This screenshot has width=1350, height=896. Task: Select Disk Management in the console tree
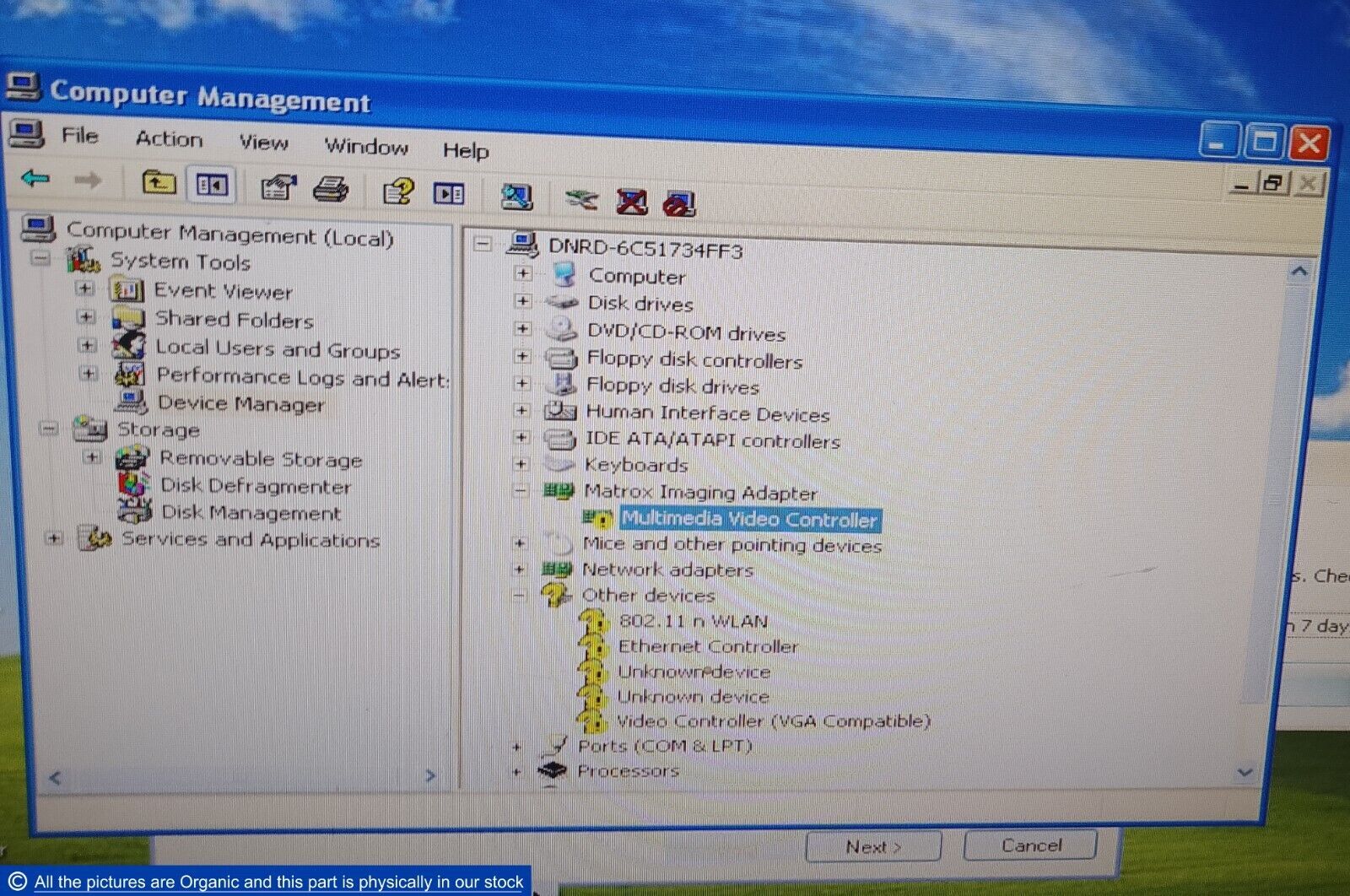click(x=251, y=513)
